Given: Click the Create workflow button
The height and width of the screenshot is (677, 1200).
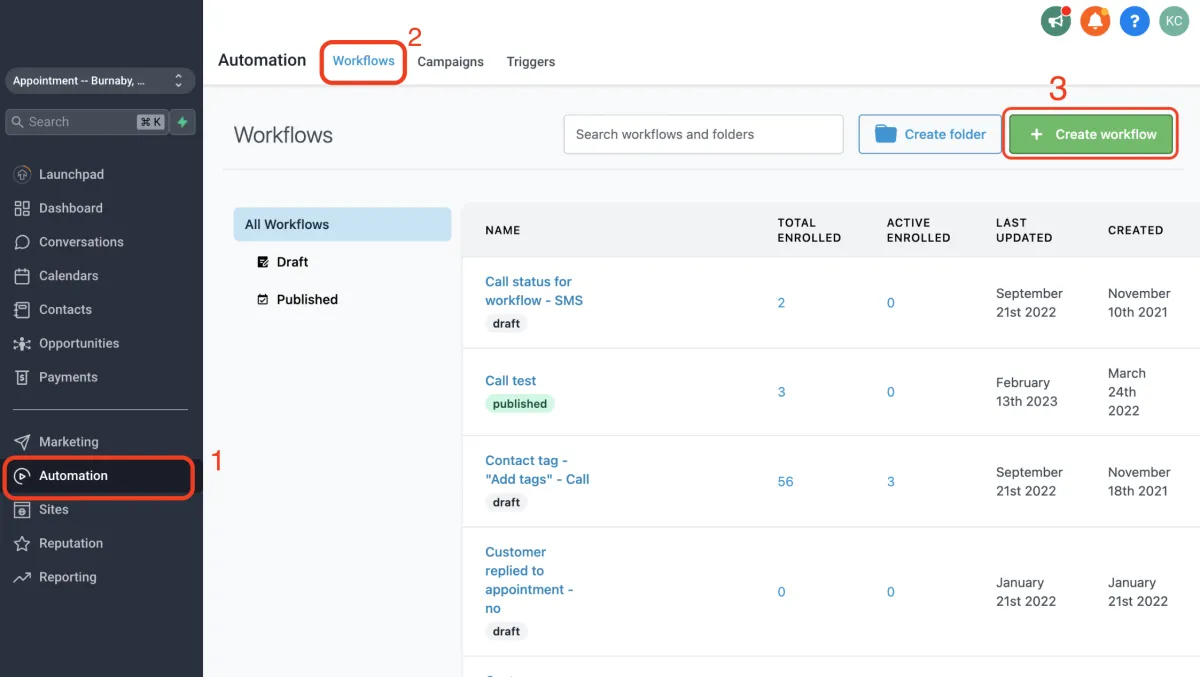Looking at the screenshot, I should pos(1091,134).
